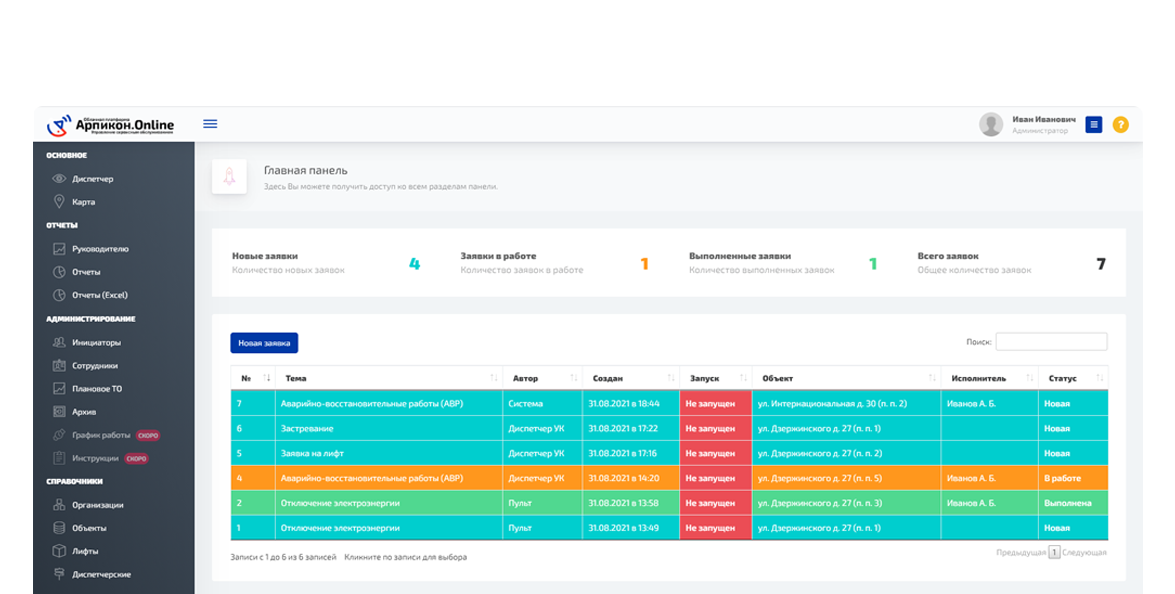Open Диспетчер with the eye icon
This screenshot has height=594, width=1175.
(82, 178)
